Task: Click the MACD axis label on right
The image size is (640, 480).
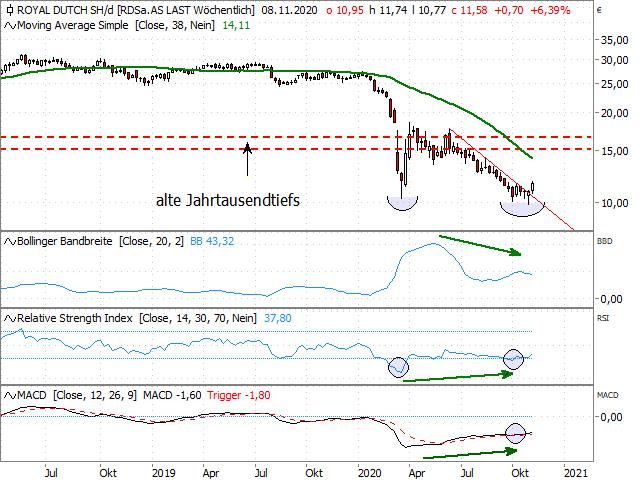Action: (x=608, y=395)
